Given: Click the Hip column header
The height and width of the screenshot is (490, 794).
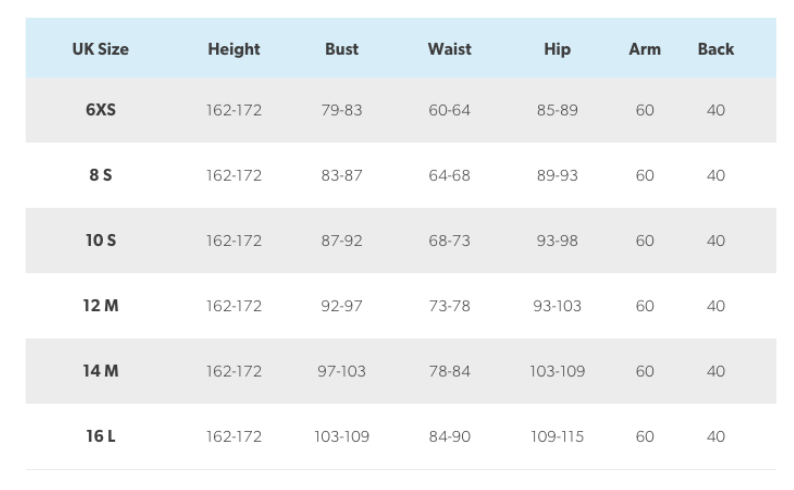Looking at the screenshot, I should 557,49.
